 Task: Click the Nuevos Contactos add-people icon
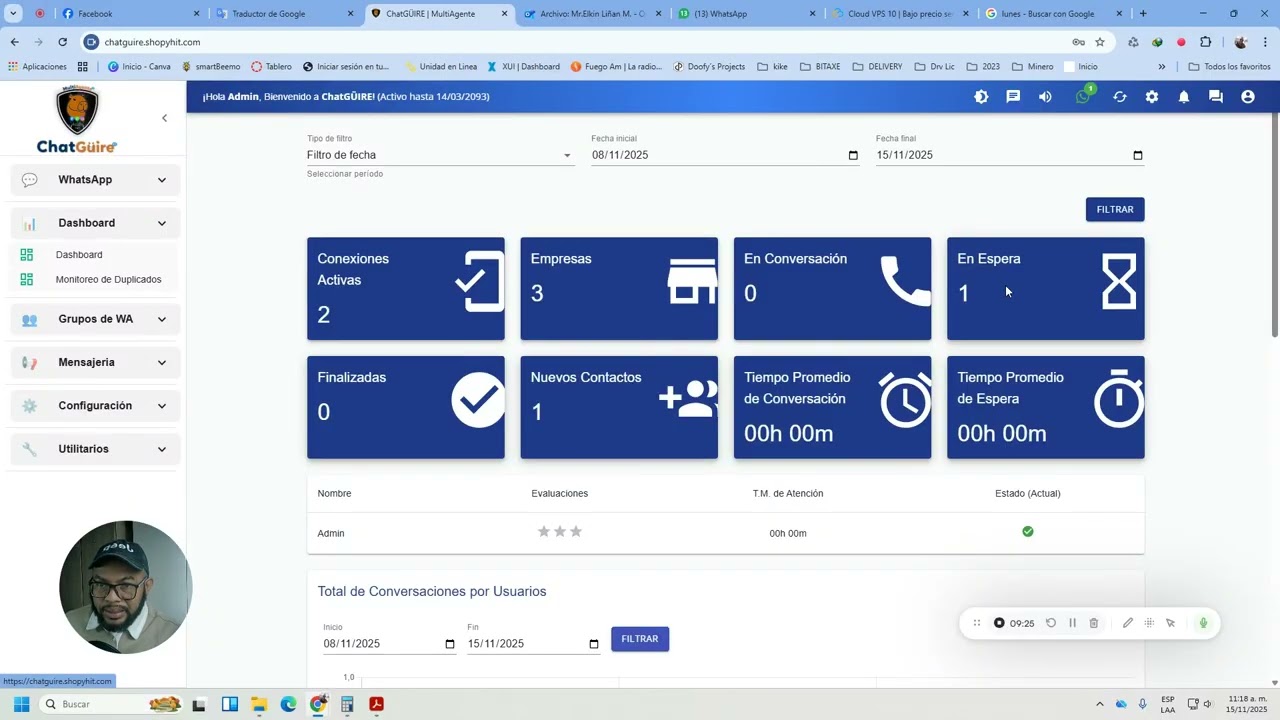(x=688, y=399)
